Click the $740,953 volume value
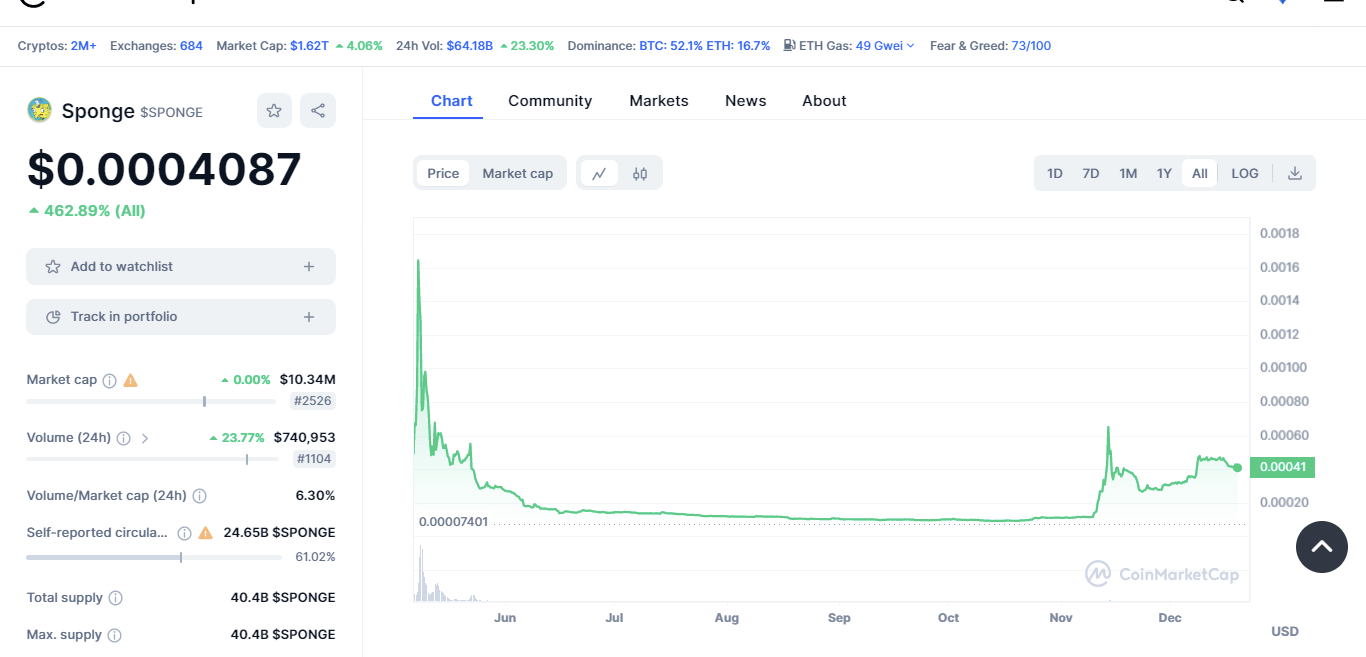Viewport: 1366px width, 657px height. tap(304, 438)
